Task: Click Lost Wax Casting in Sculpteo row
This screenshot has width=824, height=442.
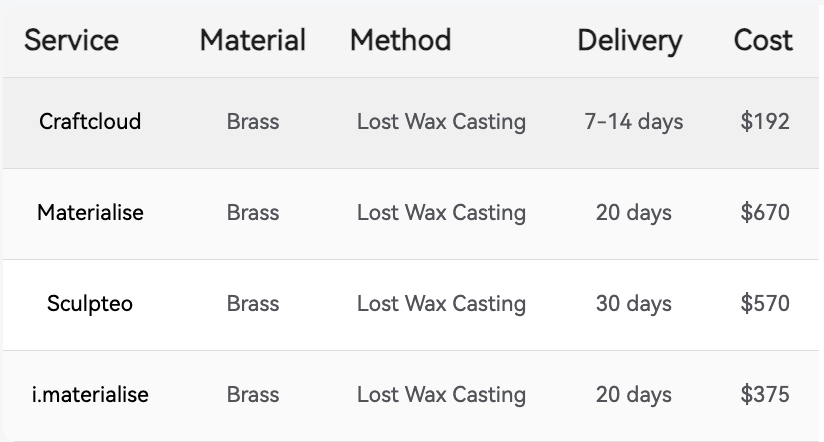Action: [x=441, y=304]
